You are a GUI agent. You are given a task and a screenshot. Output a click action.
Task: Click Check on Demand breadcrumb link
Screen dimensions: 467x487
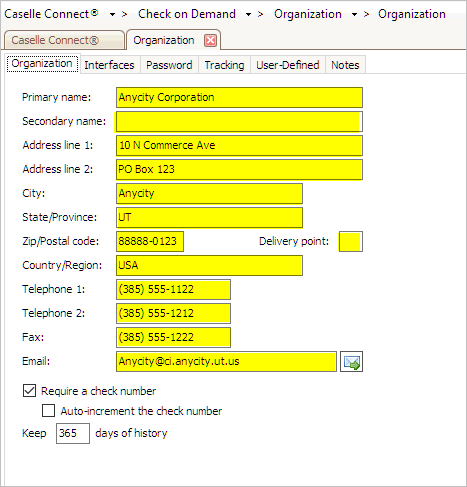pos(187,14)
